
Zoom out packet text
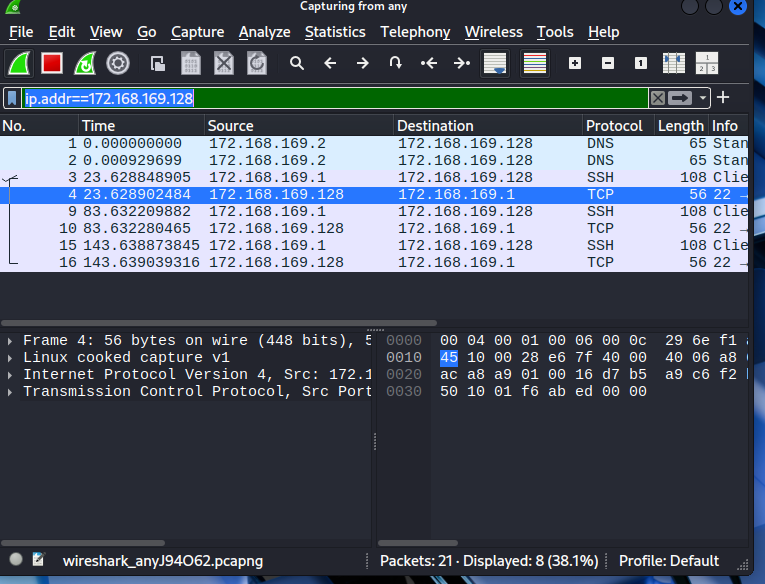pos(608,63)
